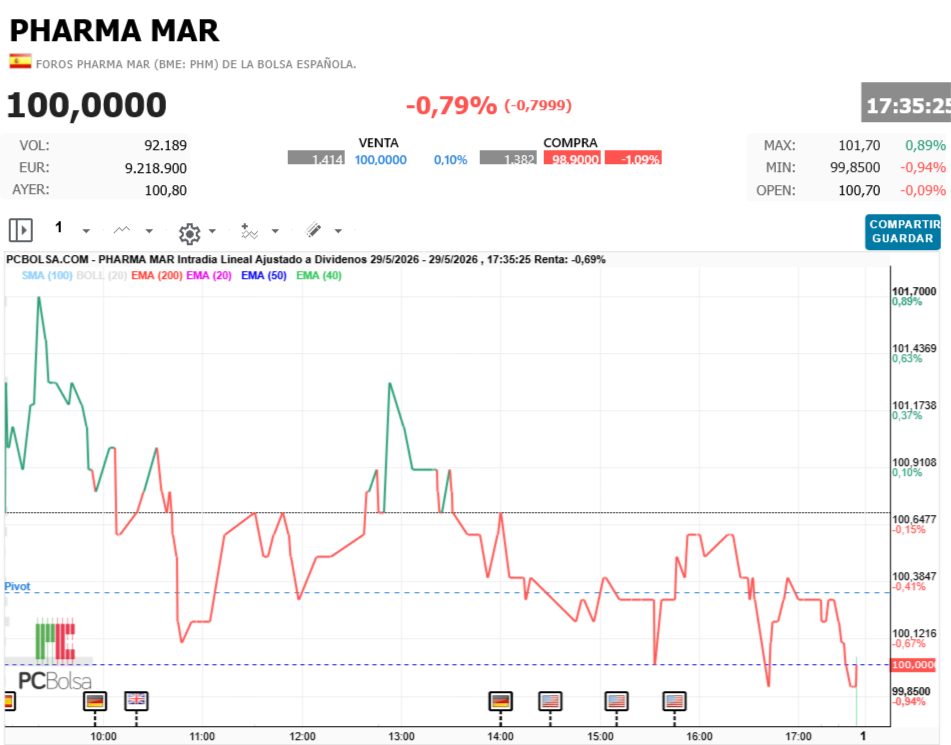Toggle the EMA (200) indicator
The width and height of the screenshot is (951, 745).
(x=156, y=275)
